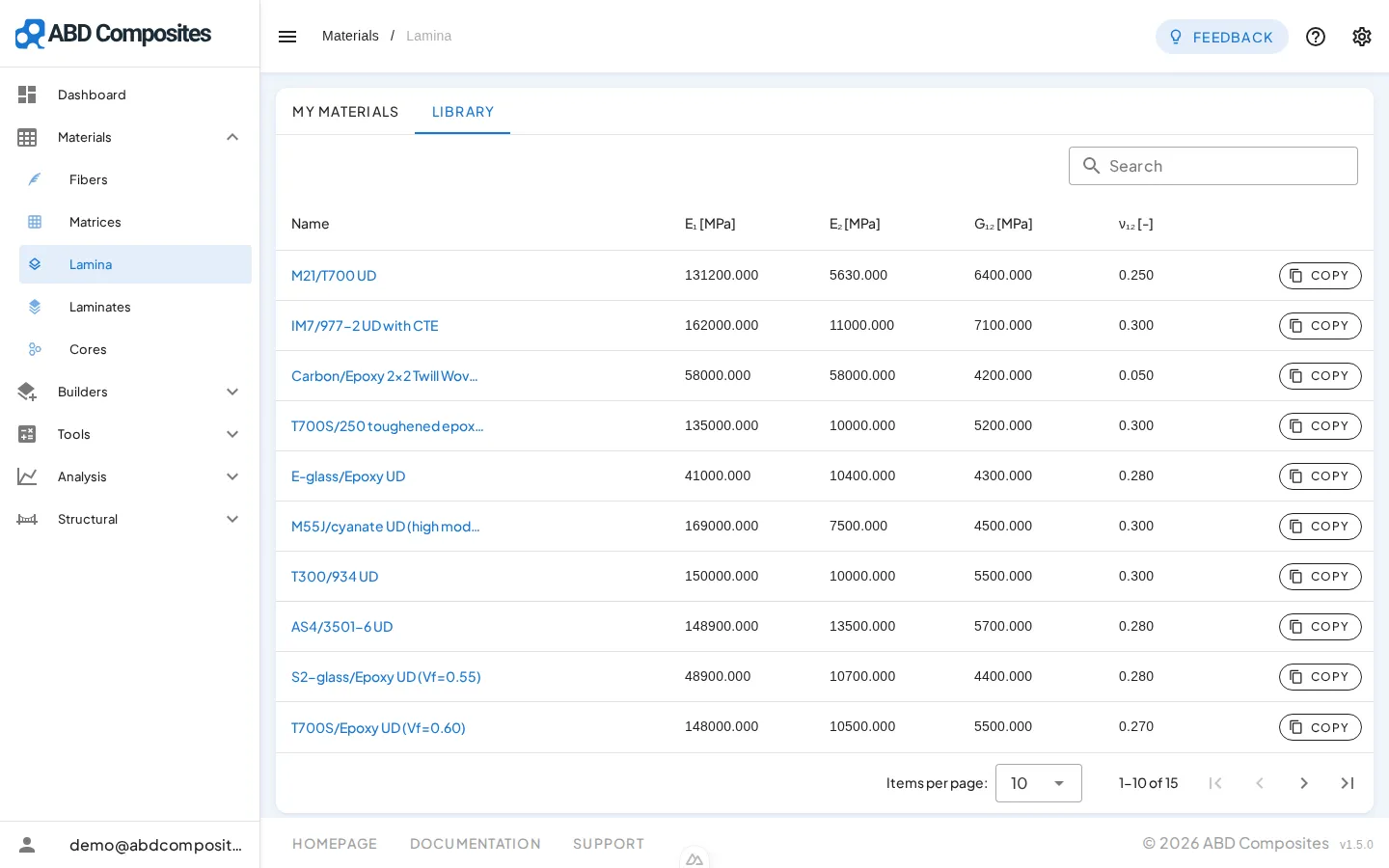The height and width of the screenshot is (868, 1389).
Task: Copy the T700S/Epoxy UD (Vf=0.60) material
Action: [x=1321, y=727]
